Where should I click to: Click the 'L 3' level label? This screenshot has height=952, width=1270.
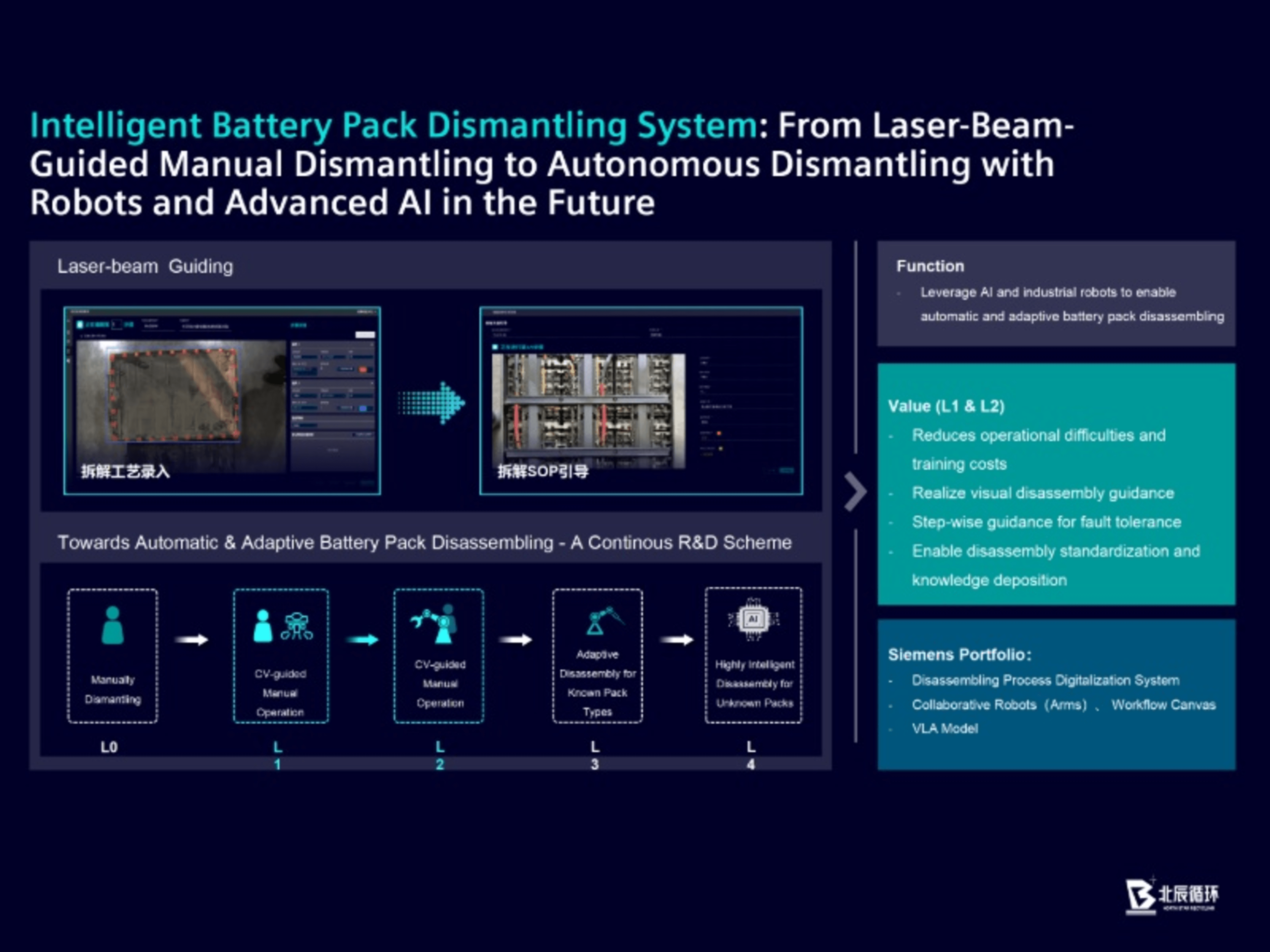(x=595, y=755)
